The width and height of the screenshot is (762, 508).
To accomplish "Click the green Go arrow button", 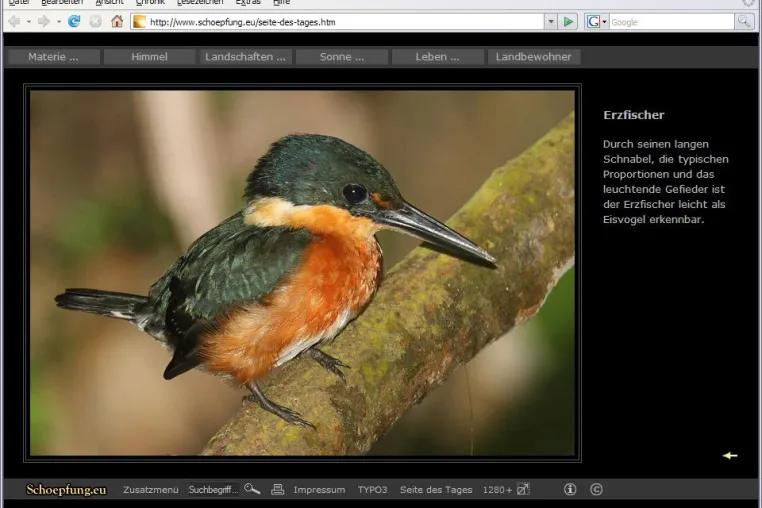I will (x=568, y=22).
